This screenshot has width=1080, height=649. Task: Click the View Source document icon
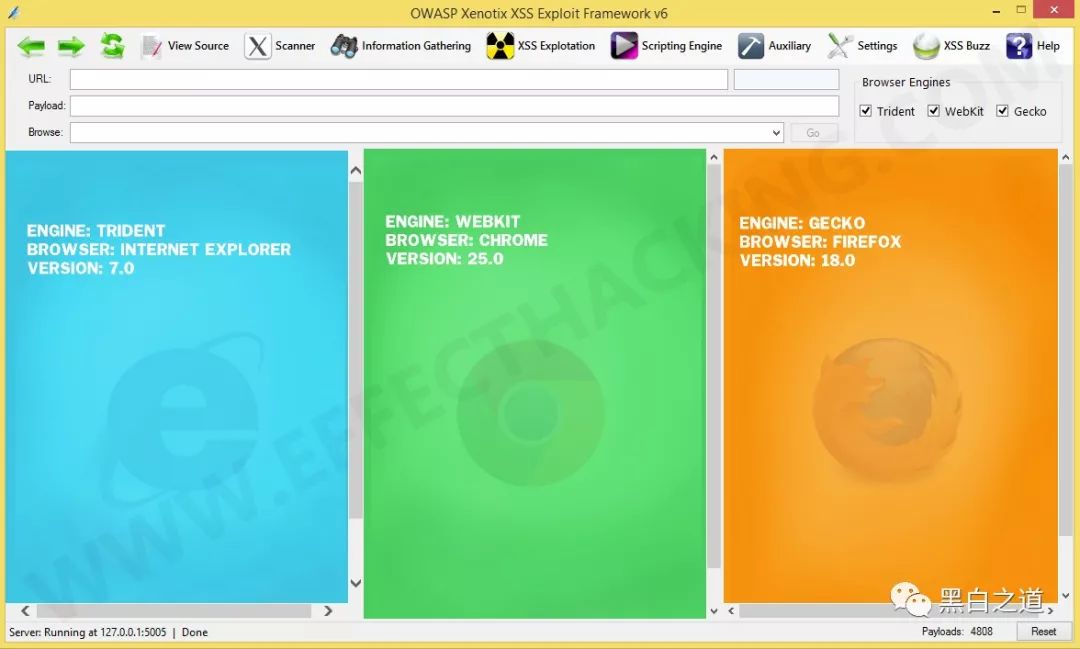[x=151, y=46]
